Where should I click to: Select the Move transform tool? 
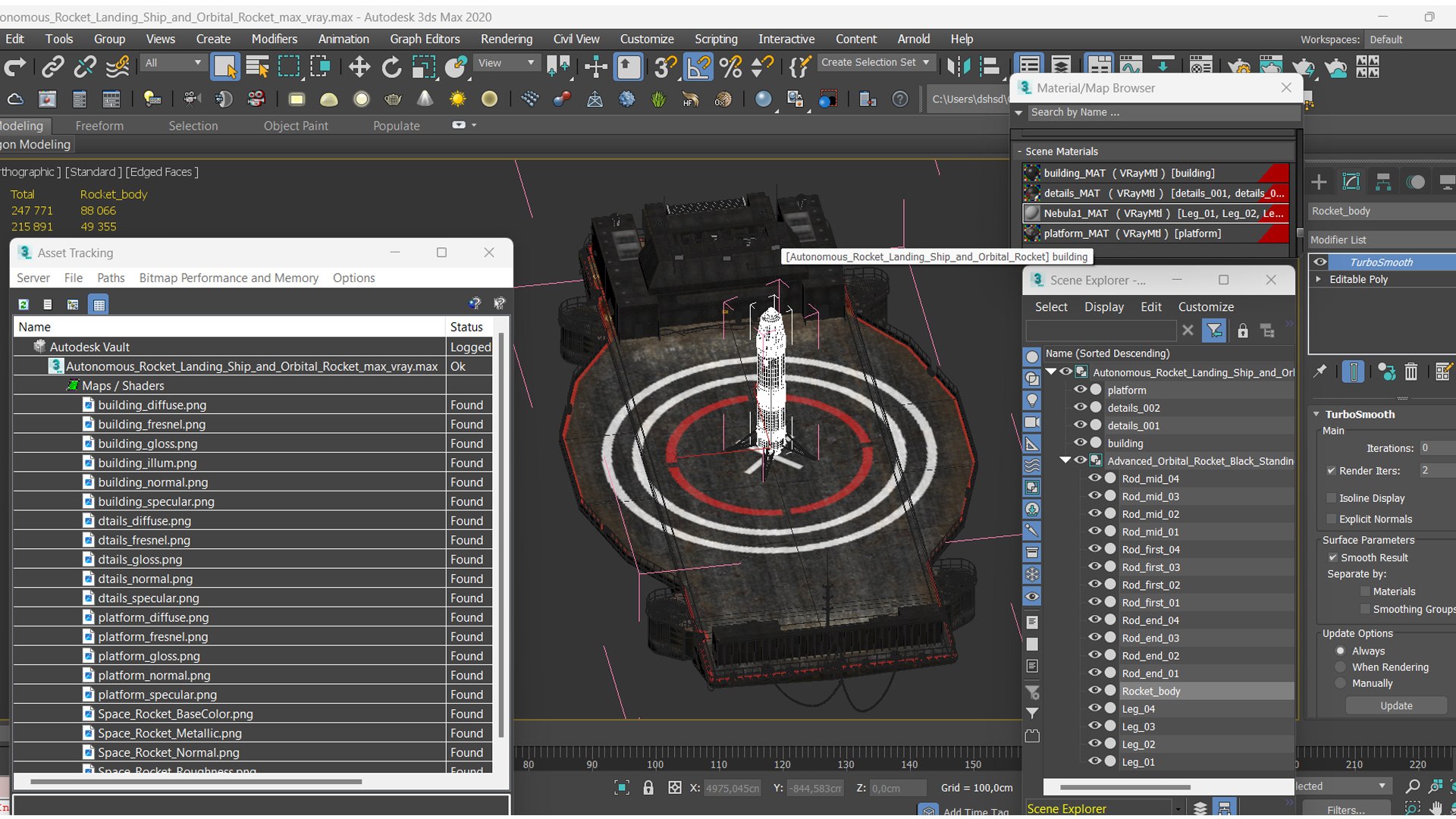click(x=359, y=67)
